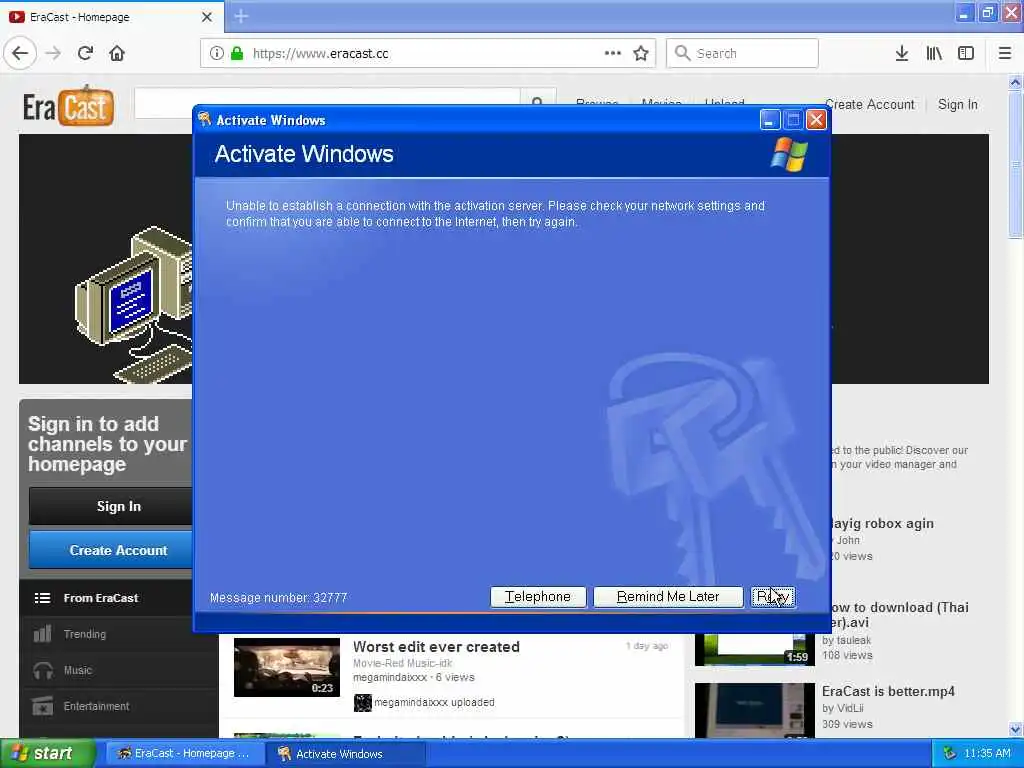
Task: Click the EraCast search magnifier button
Action: pyautogui.click(x=537, y=103)
